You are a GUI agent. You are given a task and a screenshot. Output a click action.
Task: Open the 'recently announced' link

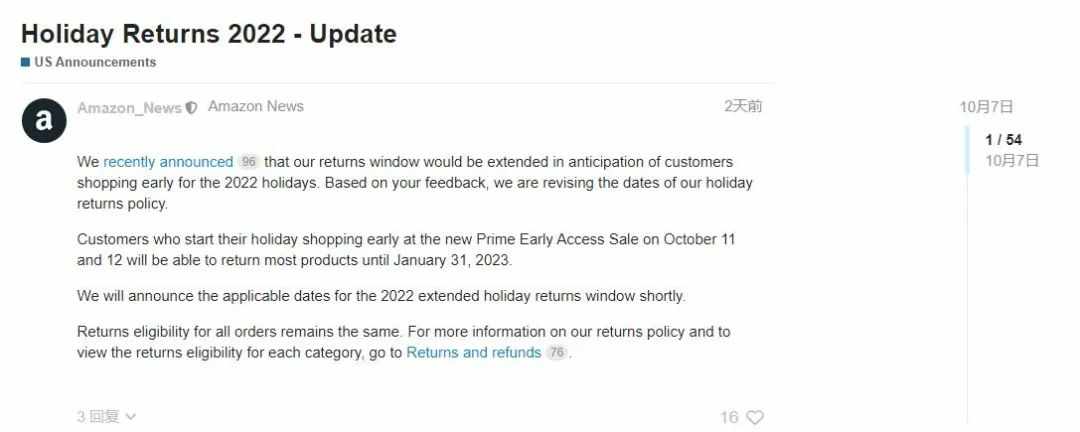(168, 162)
